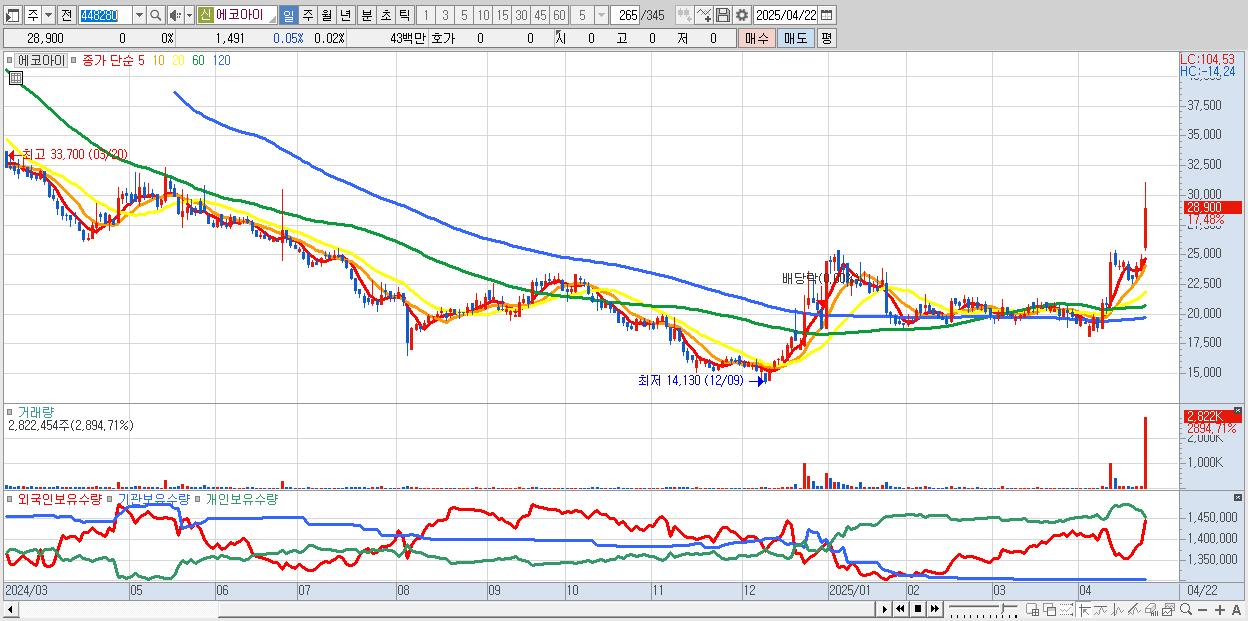Click the crosshair cursor icon in bottom toolbar

[1084, 609]
